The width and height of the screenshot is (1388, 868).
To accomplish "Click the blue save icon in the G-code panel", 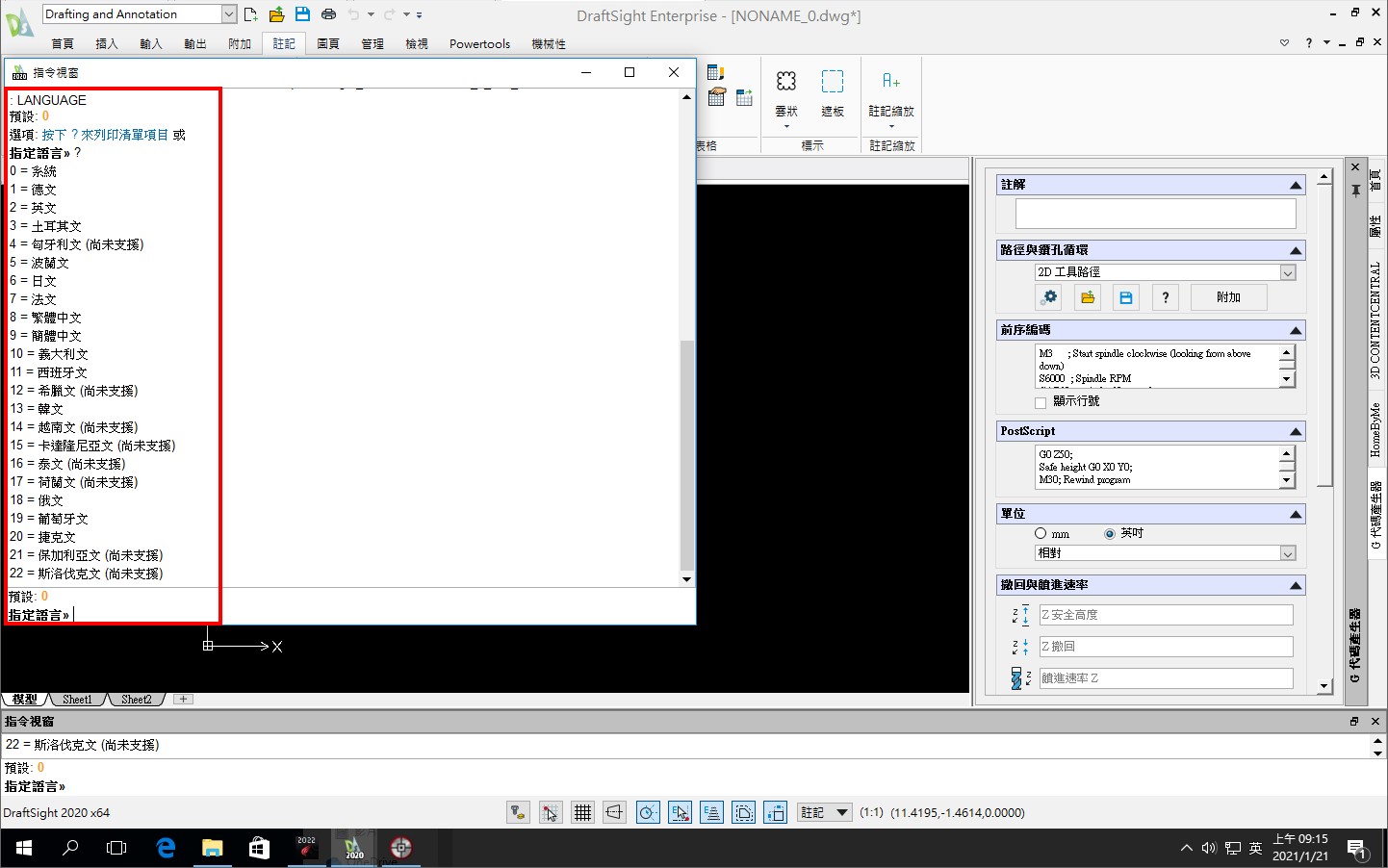I will point(1126,297).
